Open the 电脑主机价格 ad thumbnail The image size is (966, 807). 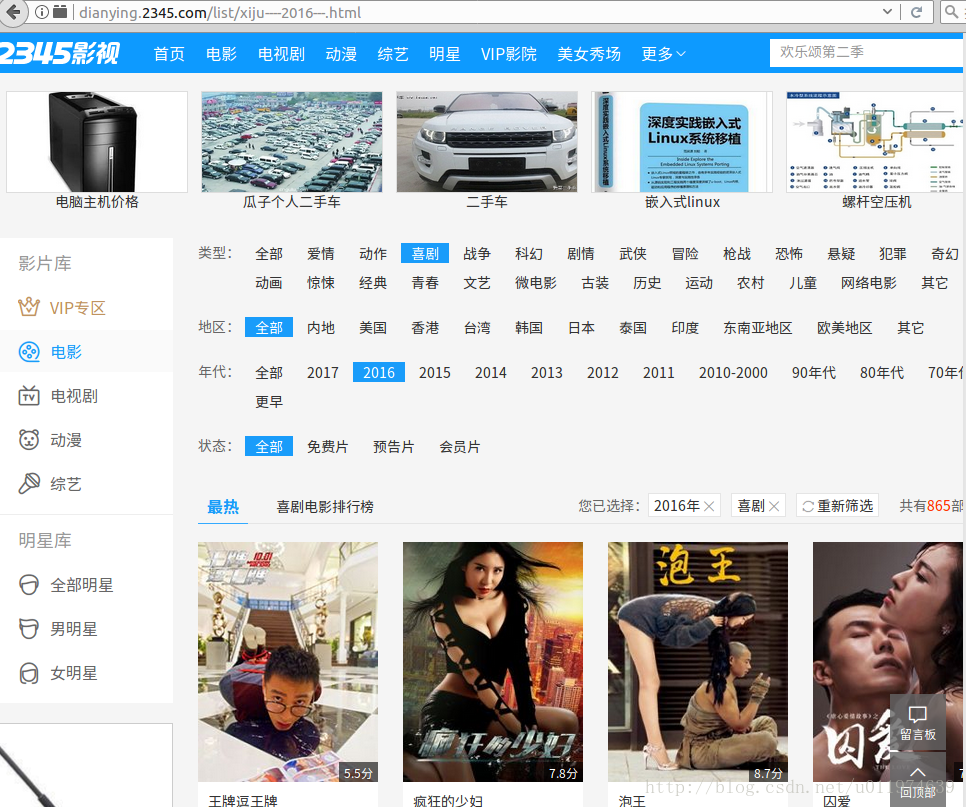[x=97, y=142]
